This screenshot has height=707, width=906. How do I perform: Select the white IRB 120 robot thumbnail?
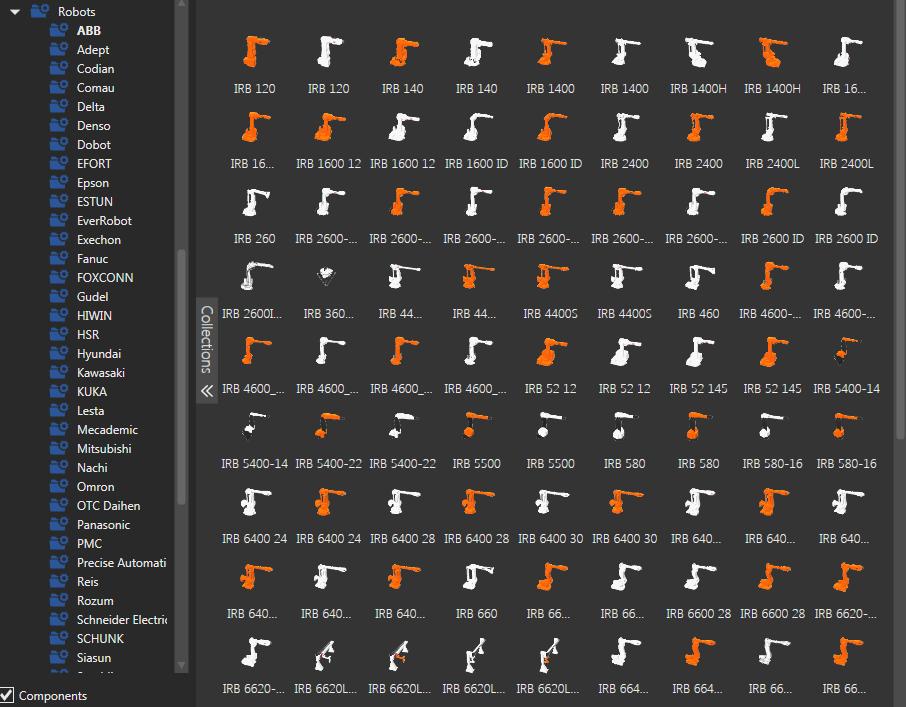pos(329,51)
